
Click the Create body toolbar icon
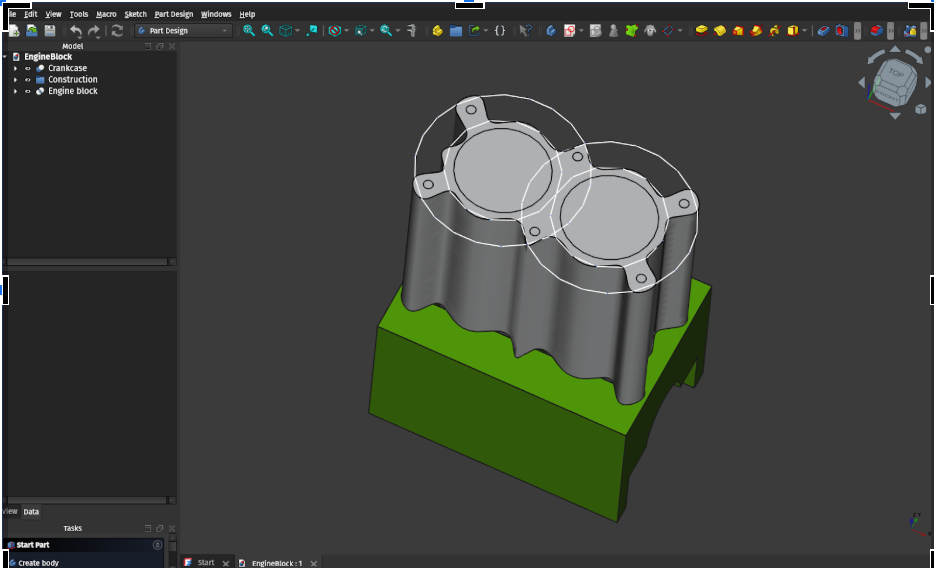coord(550,31)
